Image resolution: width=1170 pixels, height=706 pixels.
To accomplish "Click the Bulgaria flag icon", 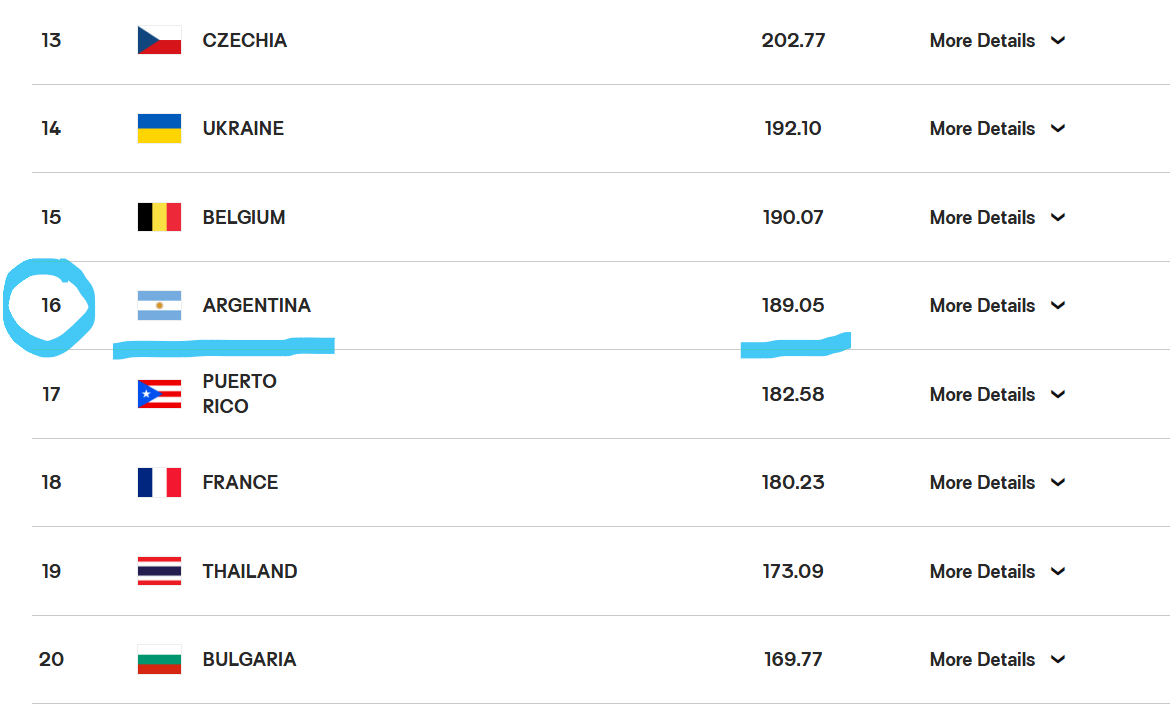I will [x=159, y=660].
